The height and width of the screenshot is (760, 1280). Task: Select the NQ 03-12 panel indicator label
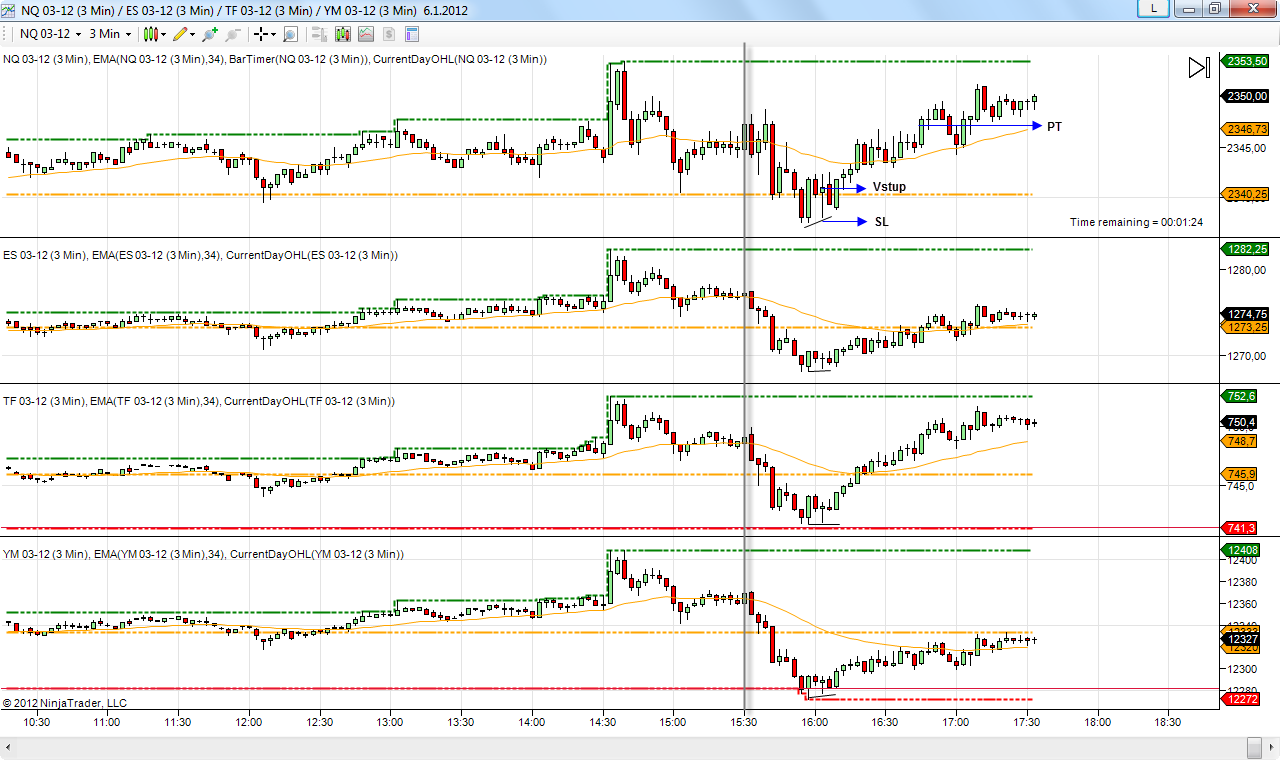point(275,59)
